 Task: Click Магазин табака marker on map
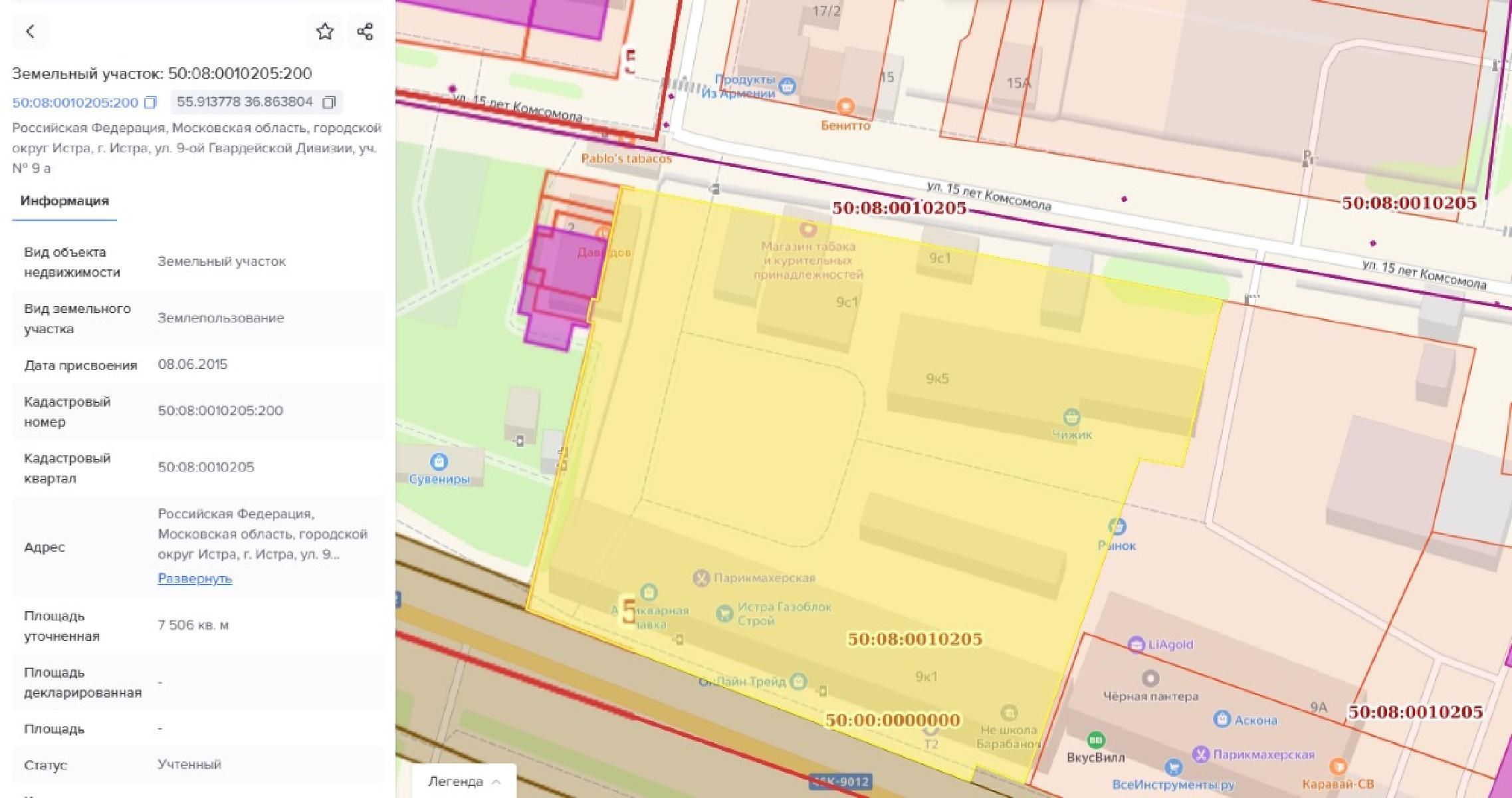808,229
